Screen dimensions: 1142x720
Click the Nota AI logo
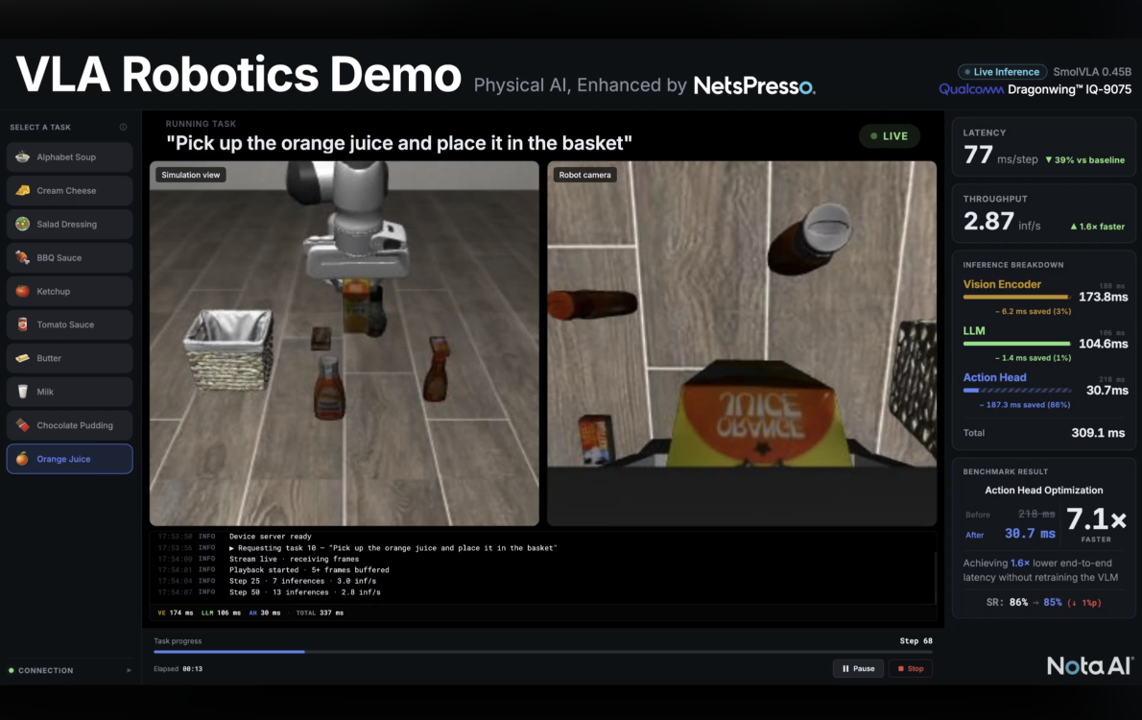point(1089,665)
